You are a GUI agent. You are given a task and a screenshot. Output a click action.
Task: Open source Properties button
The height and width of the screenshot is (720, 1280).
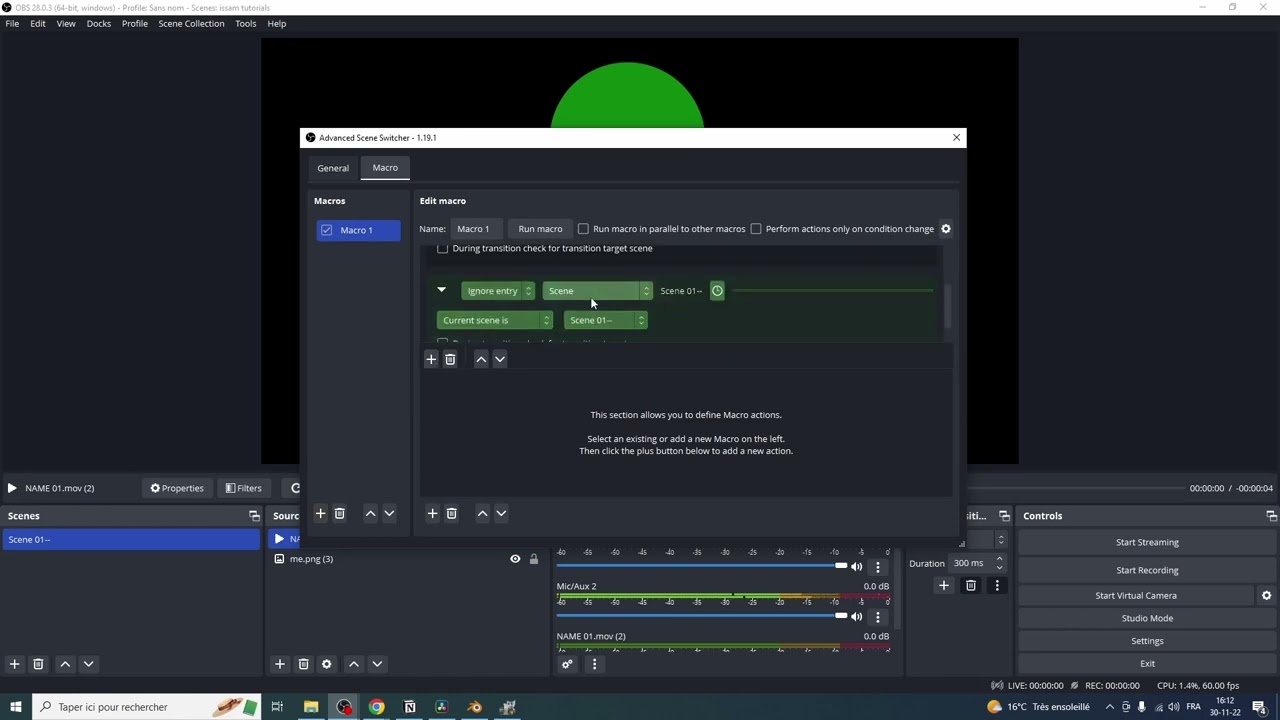[177, 488]
